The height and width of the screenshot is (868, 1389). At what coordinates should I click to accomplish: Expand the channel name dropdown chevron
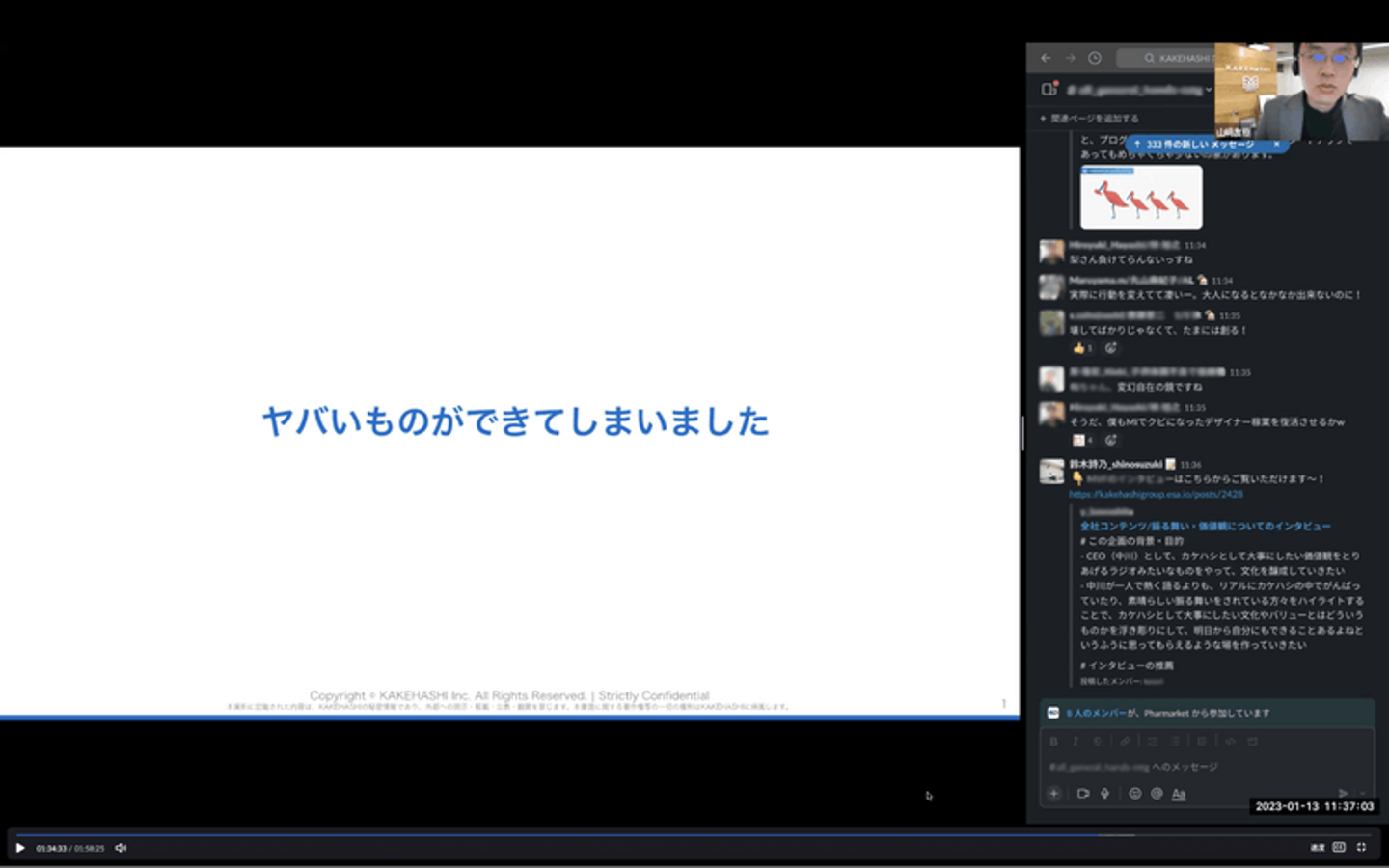1209,90
